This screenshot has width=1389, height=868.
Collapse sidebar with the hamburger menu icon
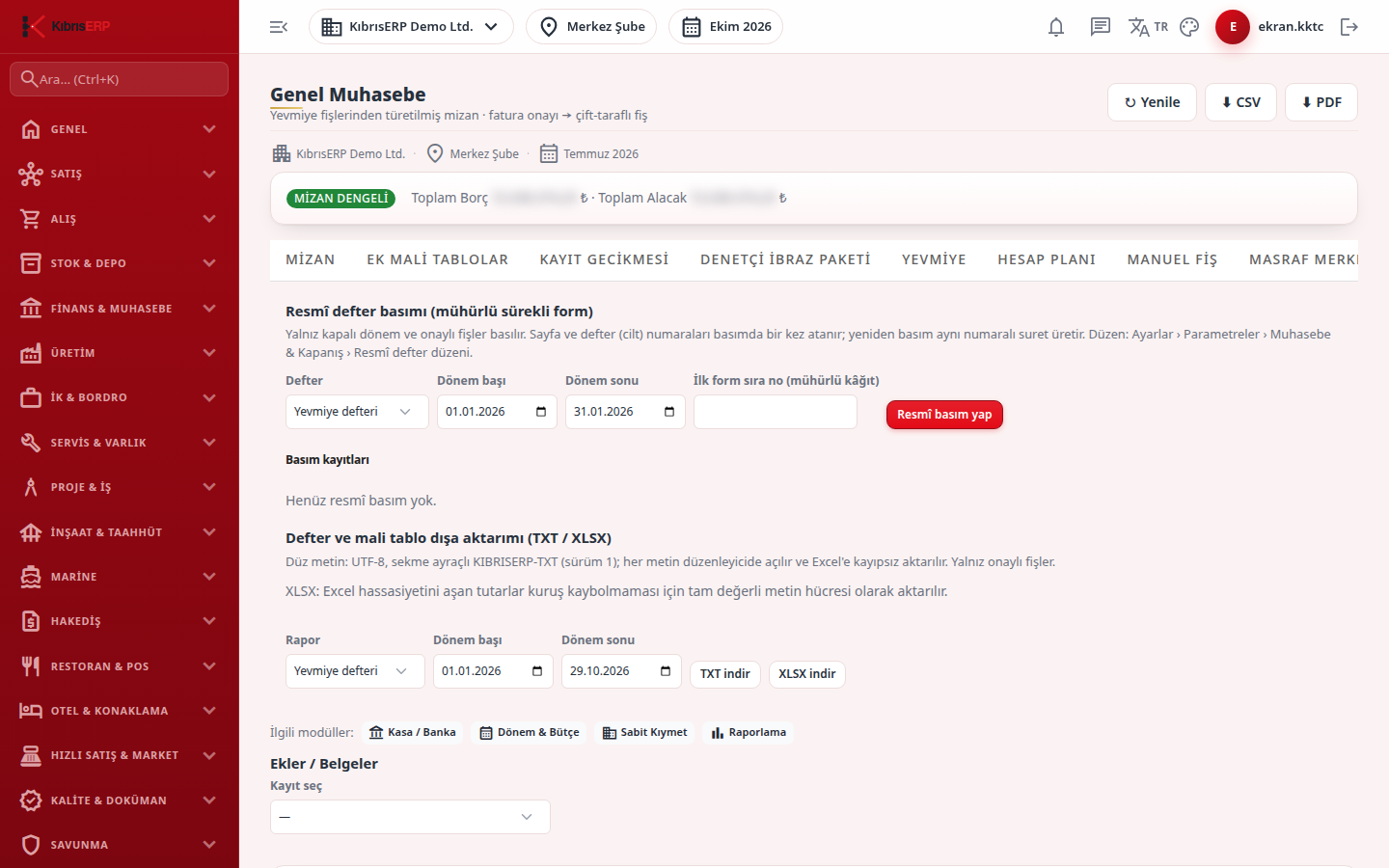point(279,27)
